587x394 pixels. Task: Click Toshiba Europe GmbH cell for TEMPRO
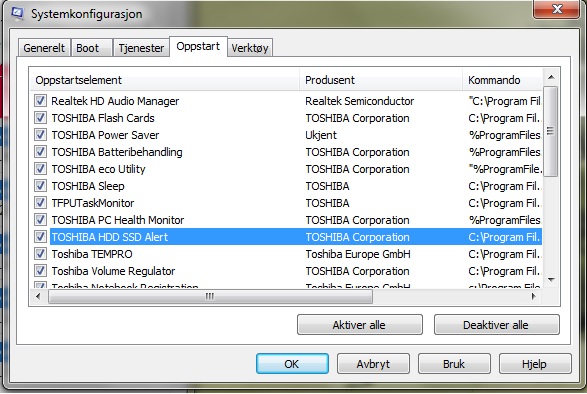[x=358, y=254]
